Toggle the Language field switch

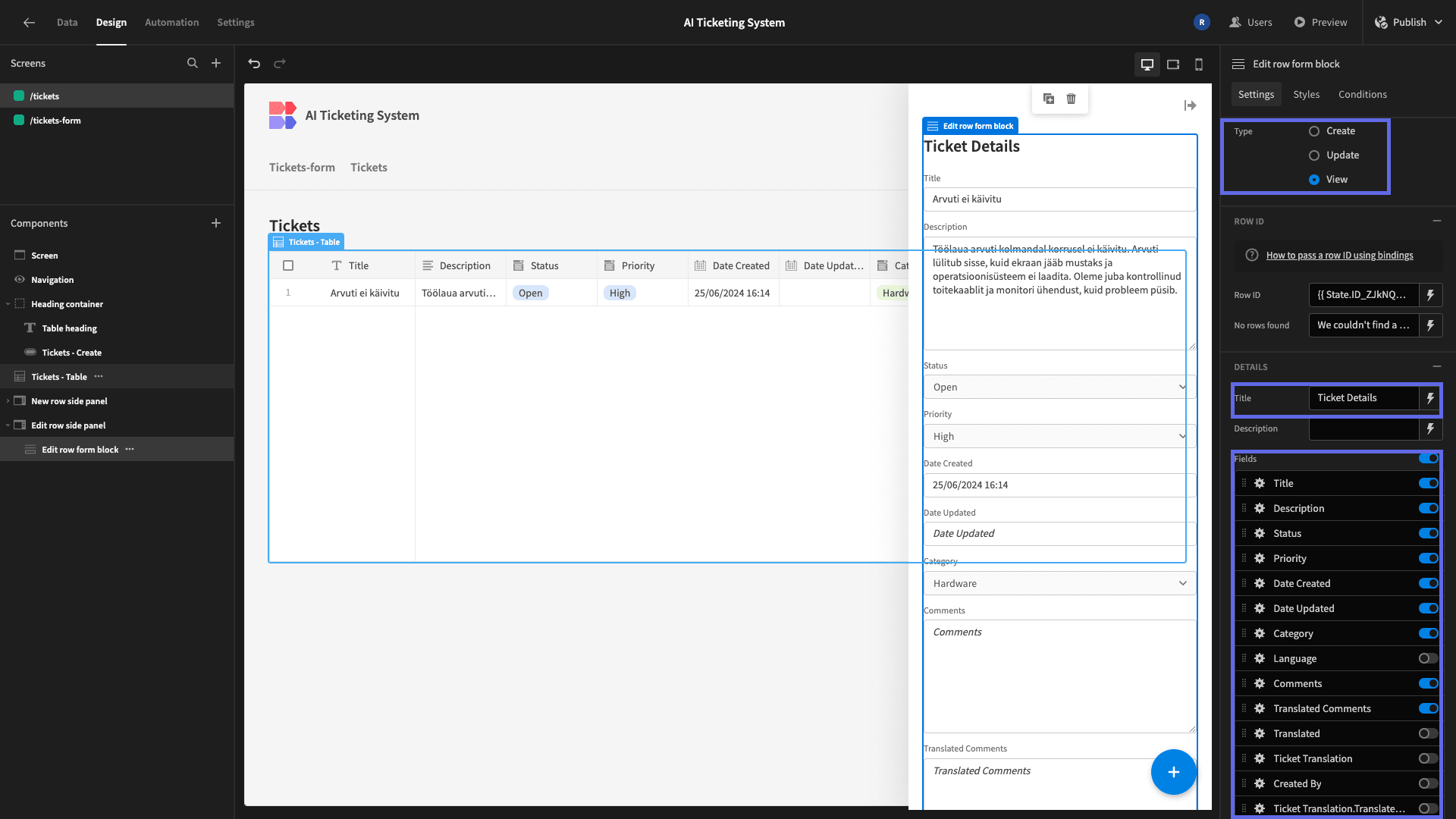tap(1429, 658)
